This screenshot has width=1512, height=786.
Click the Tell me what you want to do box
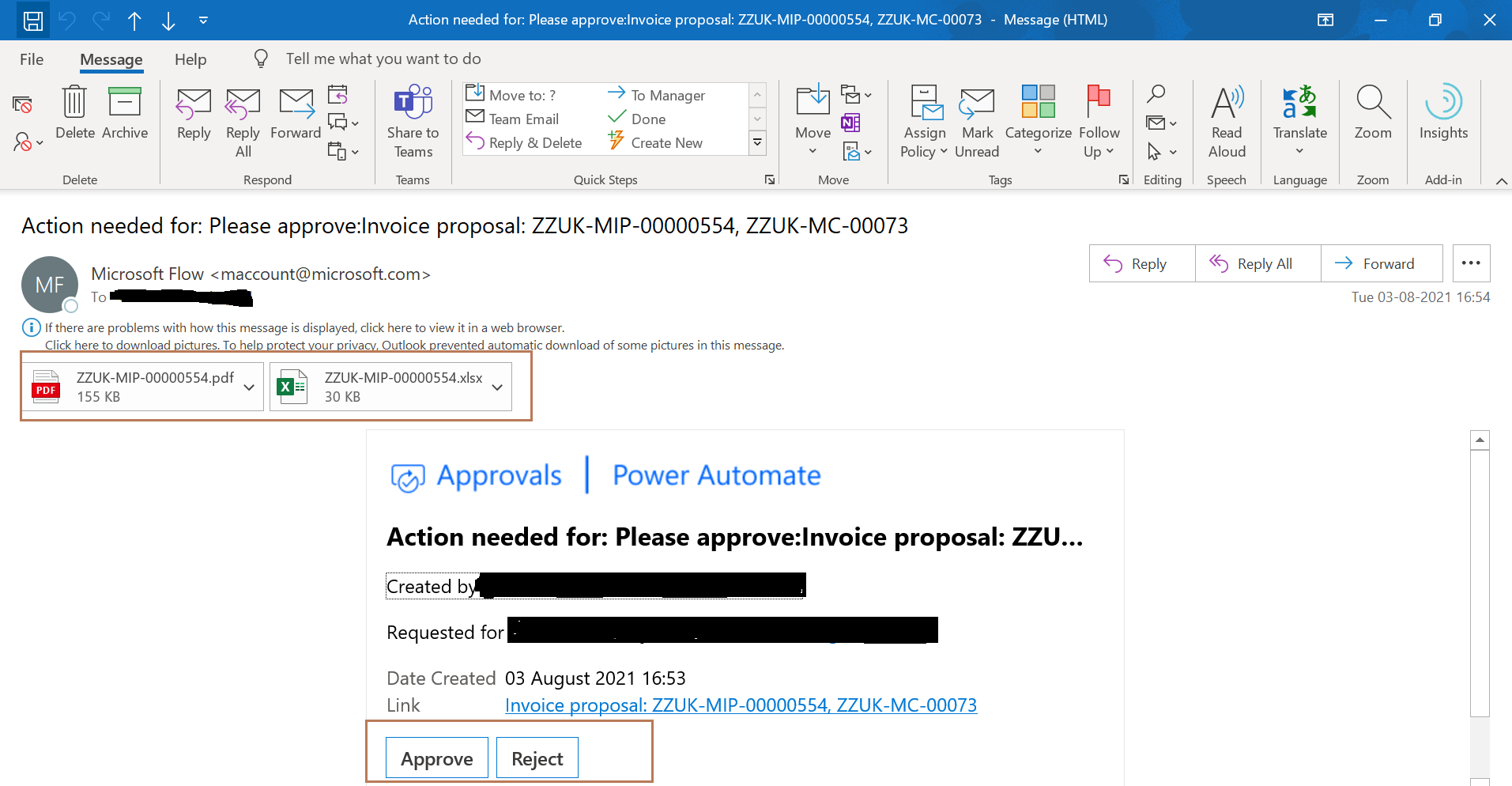pos(383,59)
